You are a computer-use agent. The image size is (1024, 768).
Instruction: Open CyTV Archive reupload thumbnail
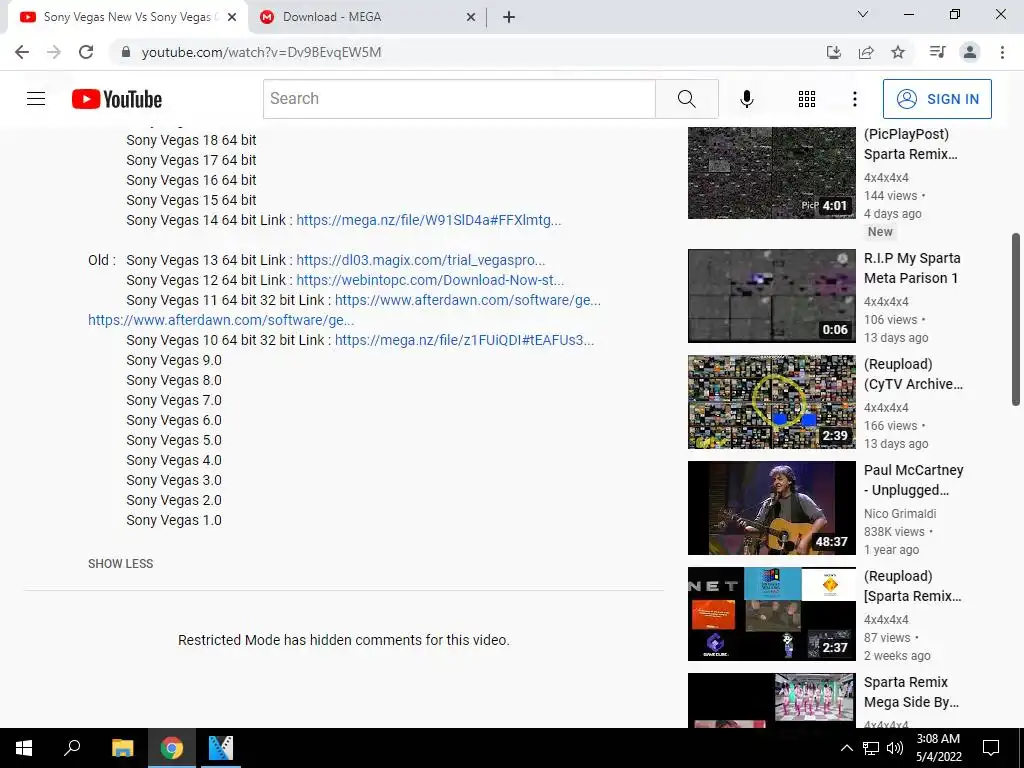(771, 402)
